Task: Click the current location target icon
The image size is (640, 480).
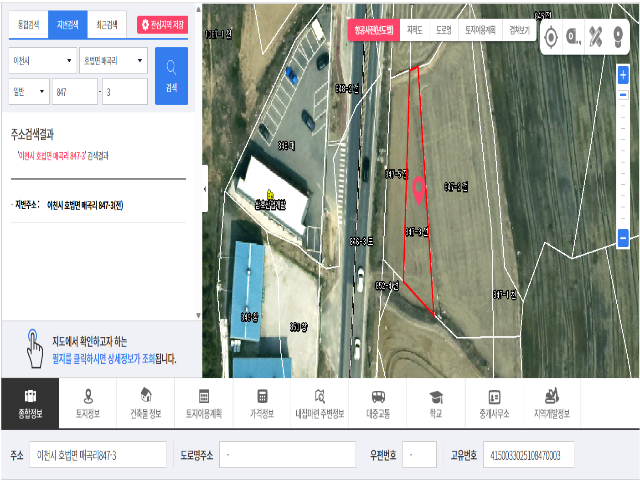Action: 551,38
